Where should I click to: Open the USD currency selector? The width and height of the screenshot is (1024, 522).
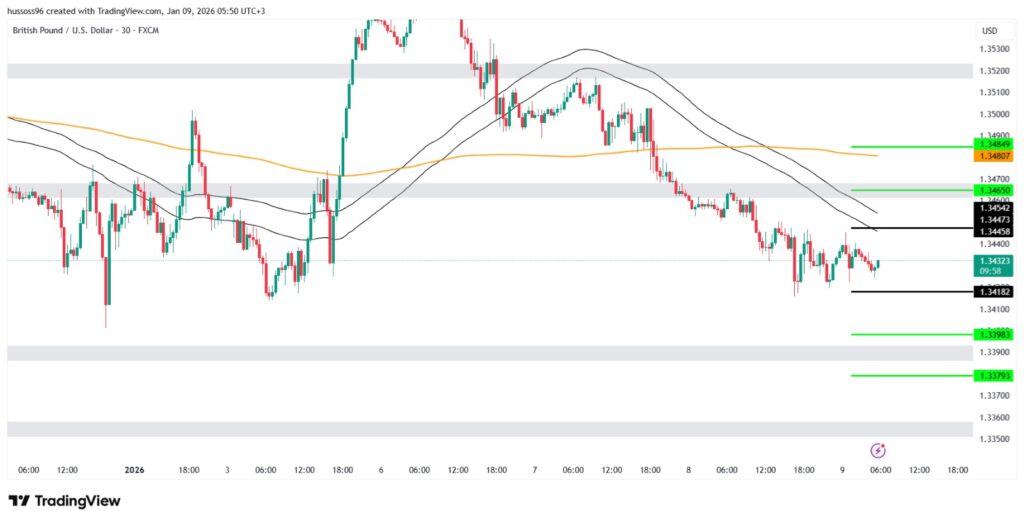(x=988, y=31)
